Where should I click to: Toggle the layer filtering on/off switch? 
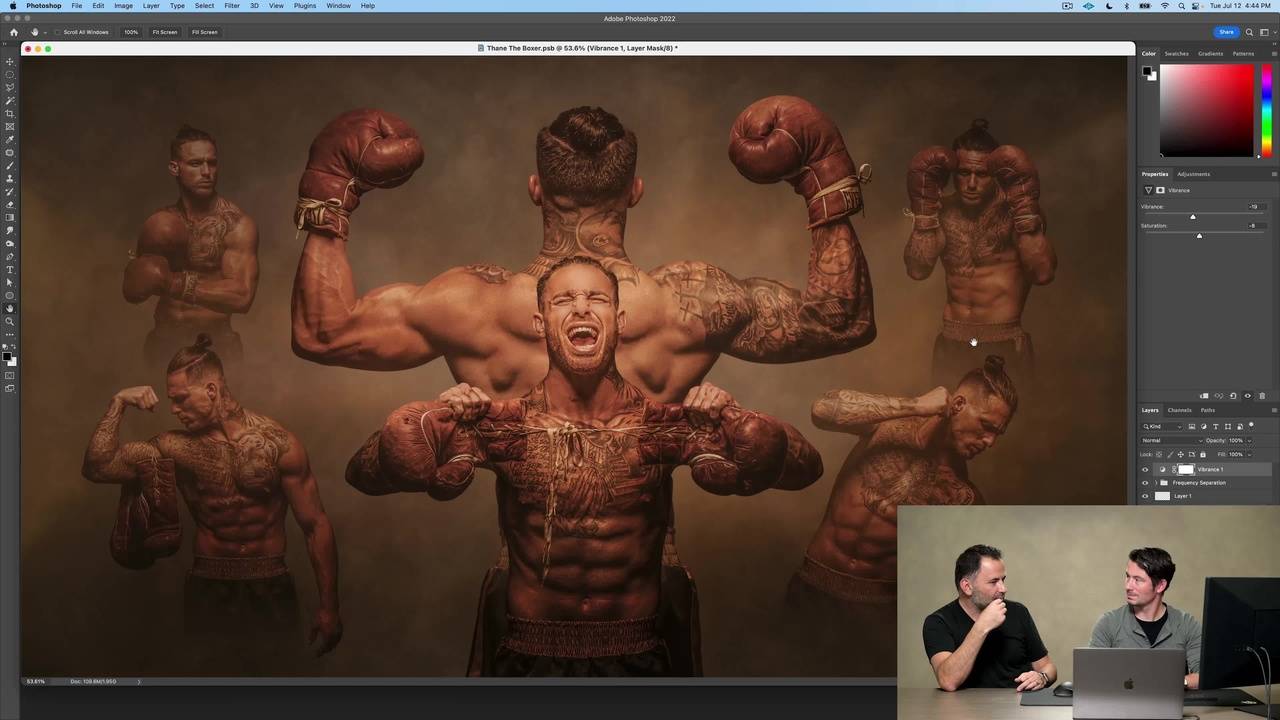pyautogui.click(x=1251, y=426)
